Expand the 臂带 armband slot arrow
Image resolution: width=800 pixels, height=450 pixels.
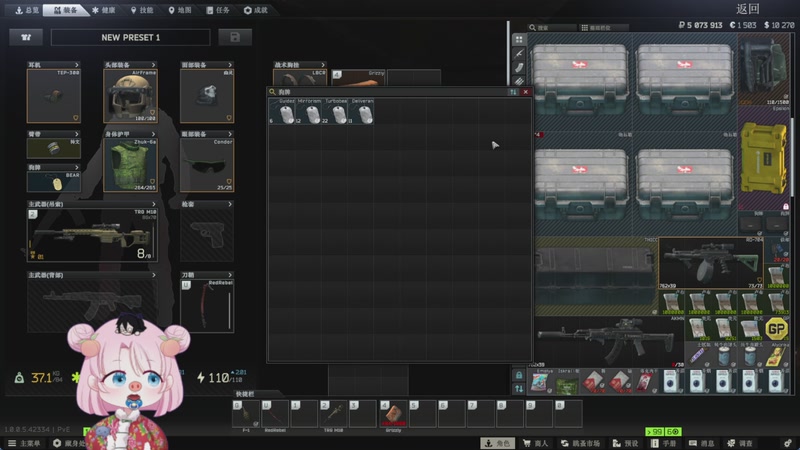pos(77,134)
